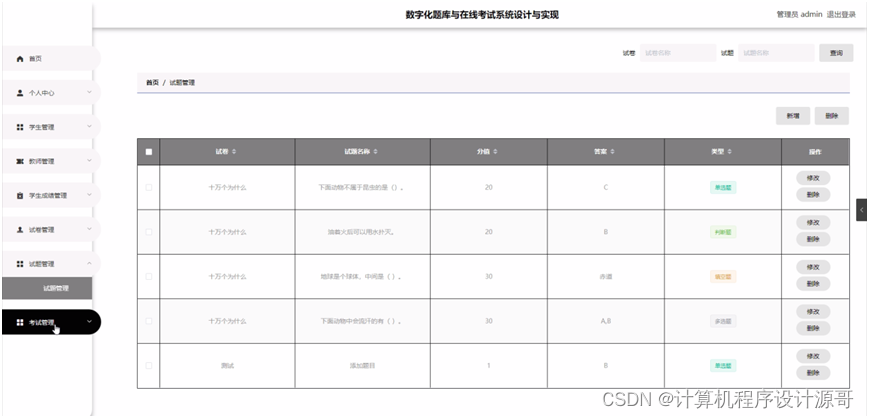
Task: Click the icon beside 教师管理
Action: (x=21, y=161)
